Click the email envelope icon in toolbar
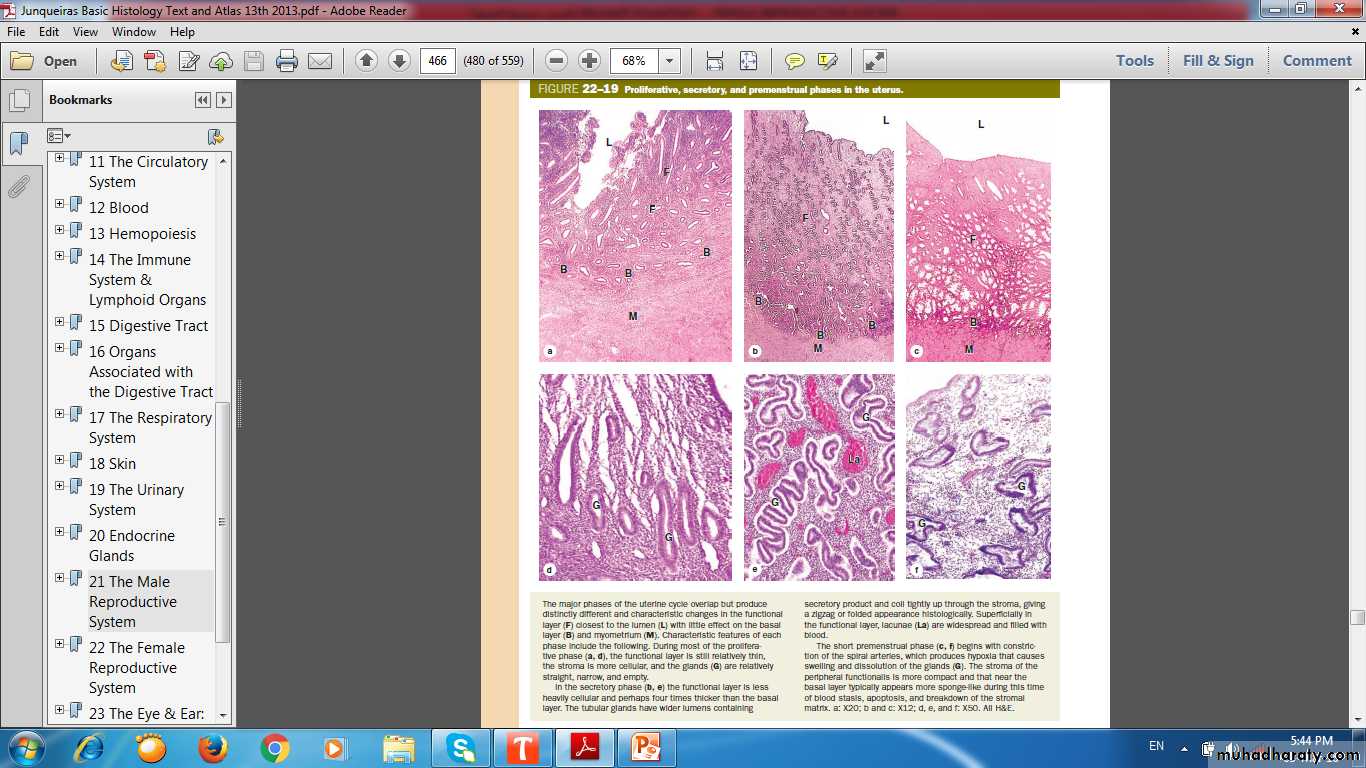The width and height of the screenshot is (1366, 768). point(320,61)
